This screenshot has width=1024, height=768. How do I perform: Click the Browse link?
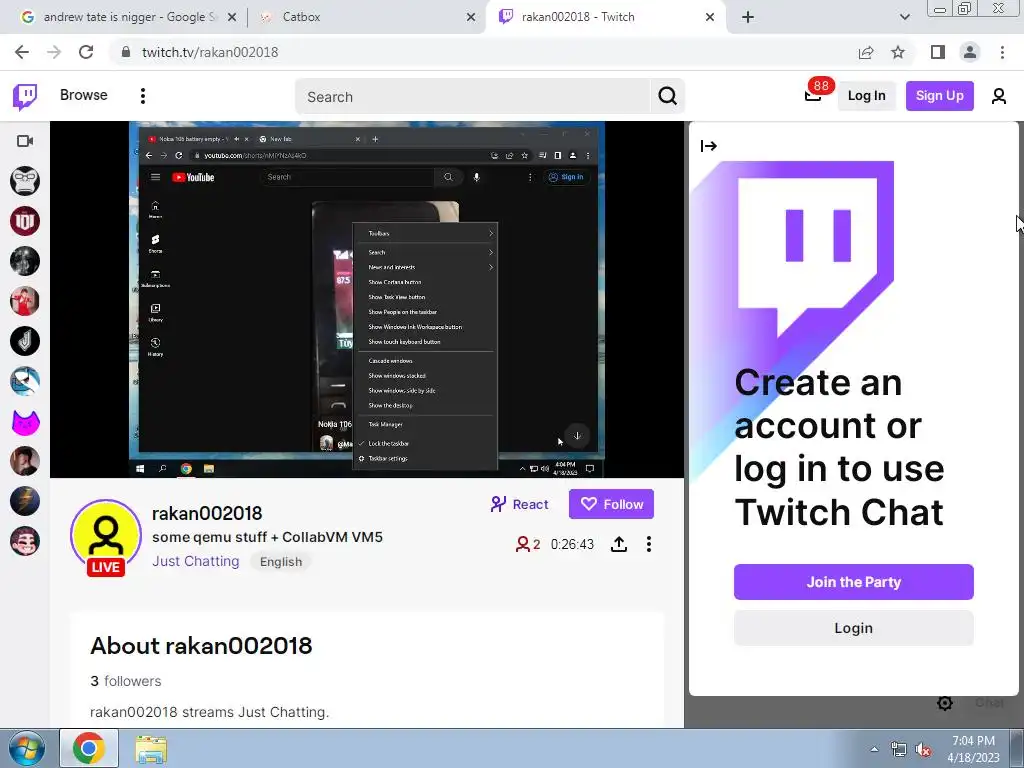tap(84, 95)
